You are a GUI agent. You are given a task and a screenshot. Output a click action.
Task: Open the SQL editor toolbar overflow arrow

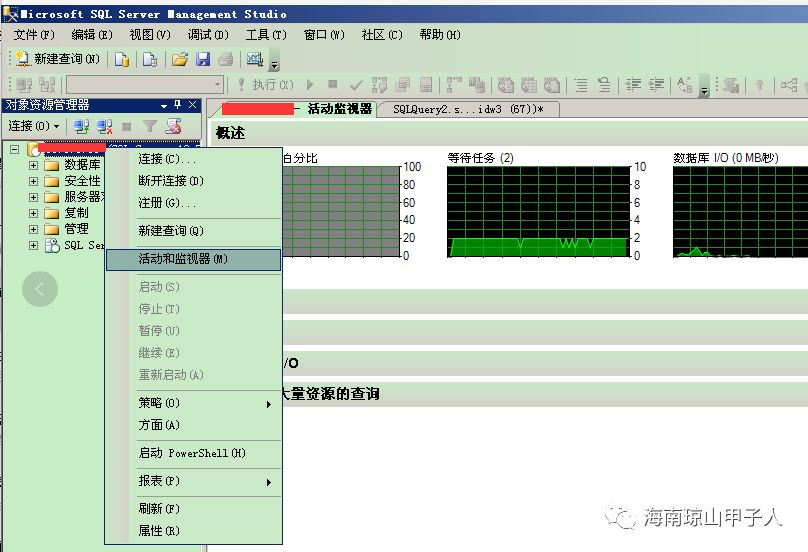coord(704,86)
